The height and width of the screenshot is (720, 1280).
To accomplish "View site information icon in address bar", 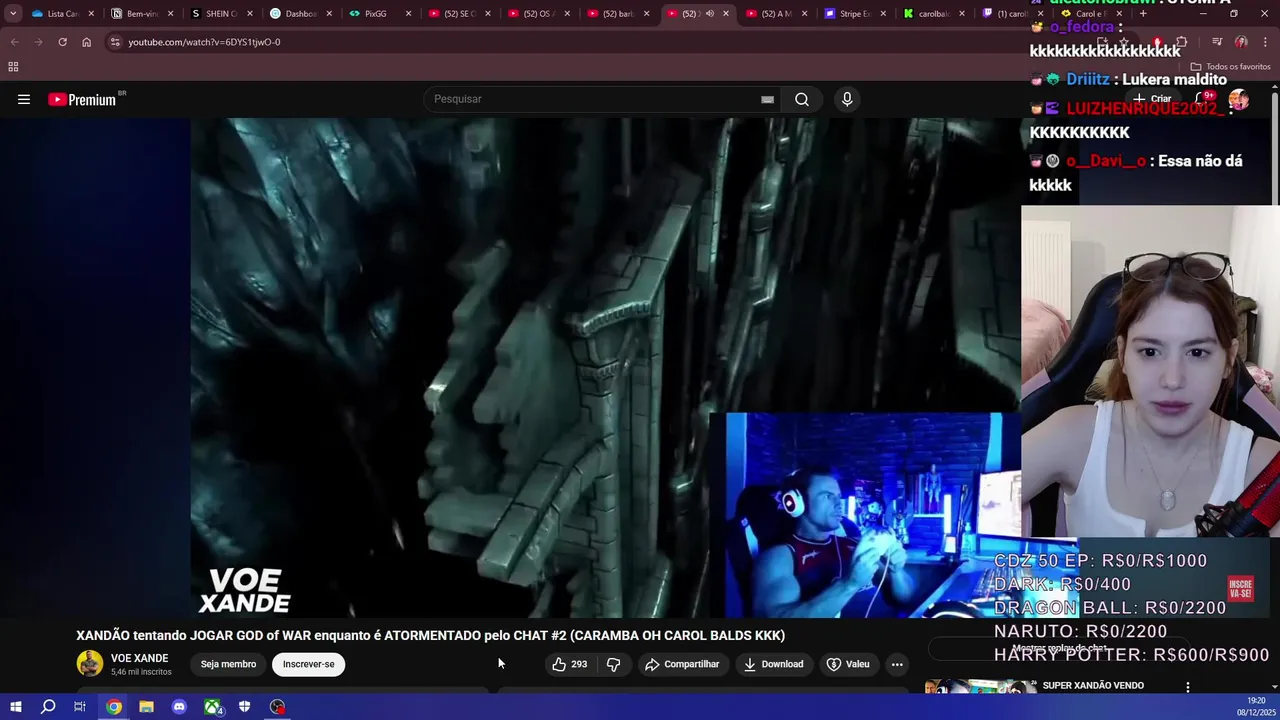I will (115, 42).
